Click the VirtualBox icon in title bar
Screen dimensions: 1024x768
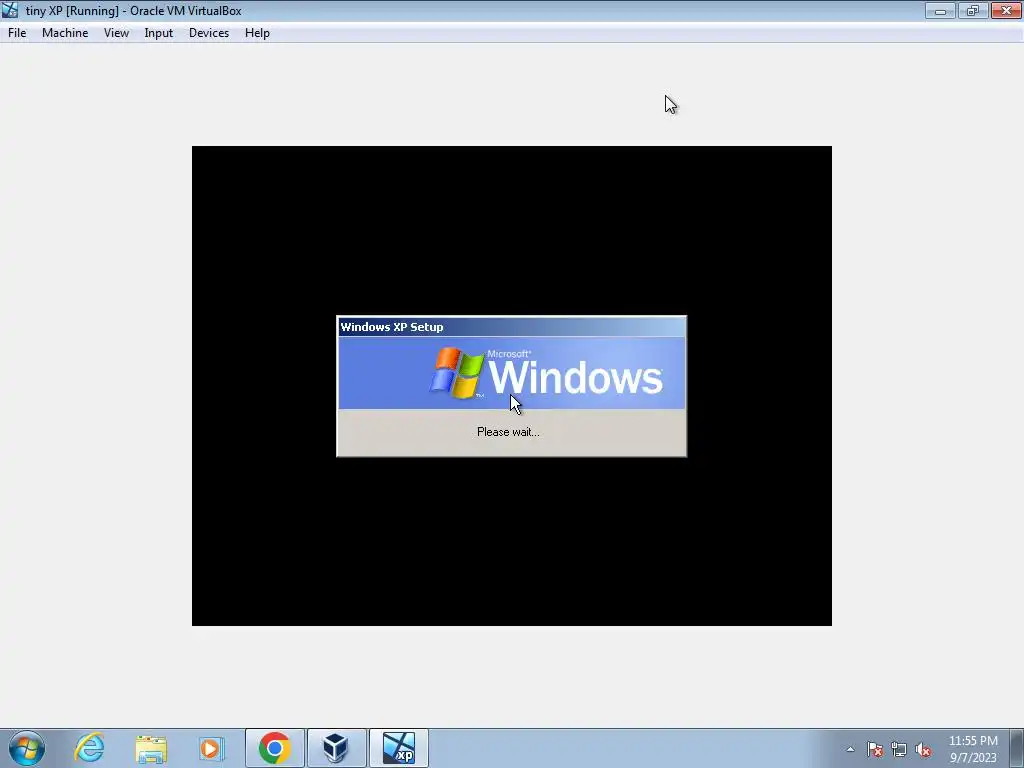(x=10, y=10)
